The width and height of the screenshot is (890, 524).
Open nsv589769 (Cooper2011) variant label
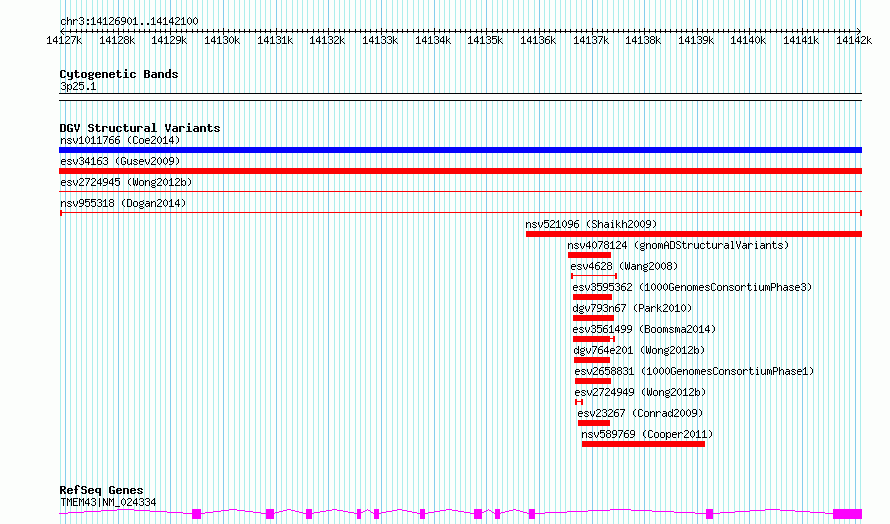point(647,434)
